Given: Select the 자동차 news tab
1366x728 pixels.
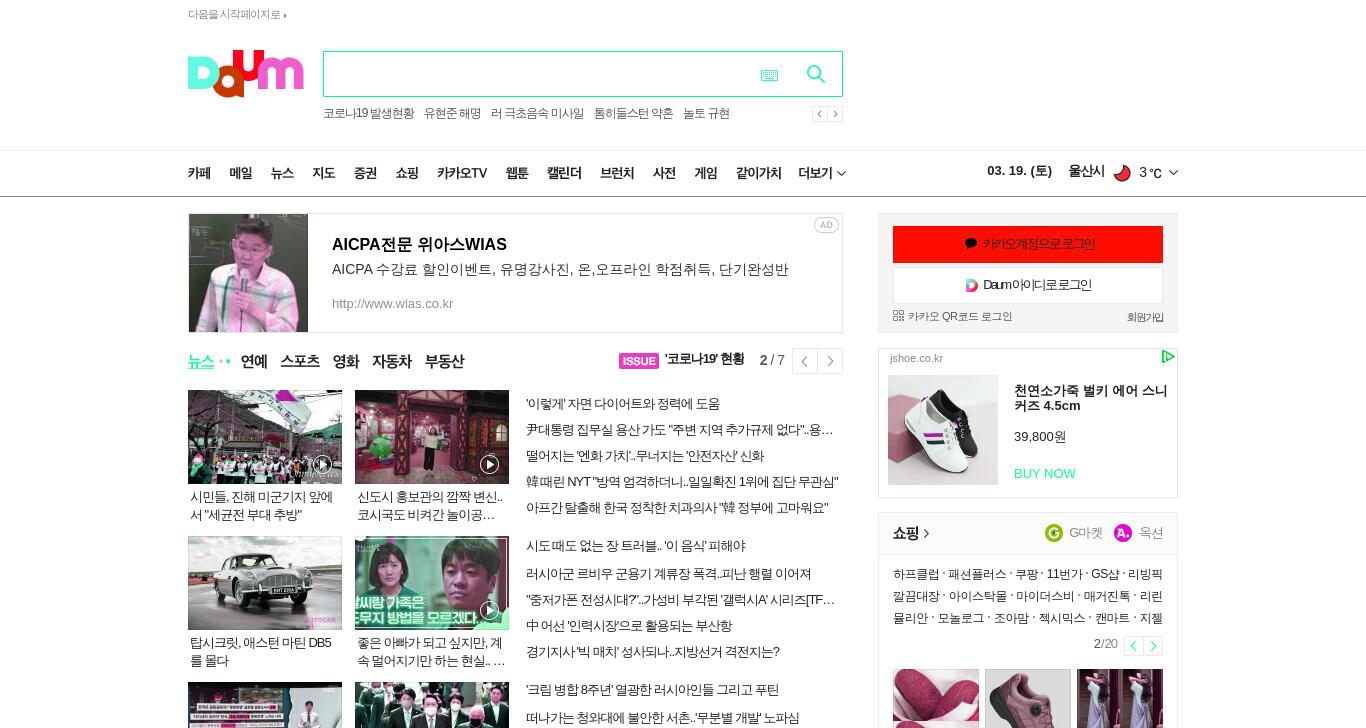Looking at the screenshot, I should tap(392, 361).
